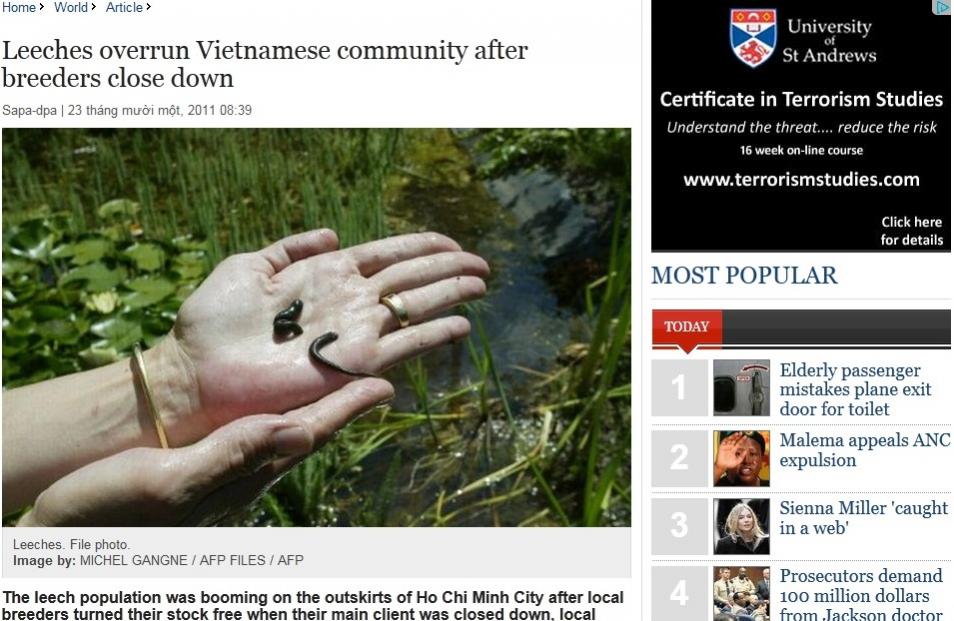
Task: Click 'Click here for details' on the ad
Action: click(x=911, y=231)
